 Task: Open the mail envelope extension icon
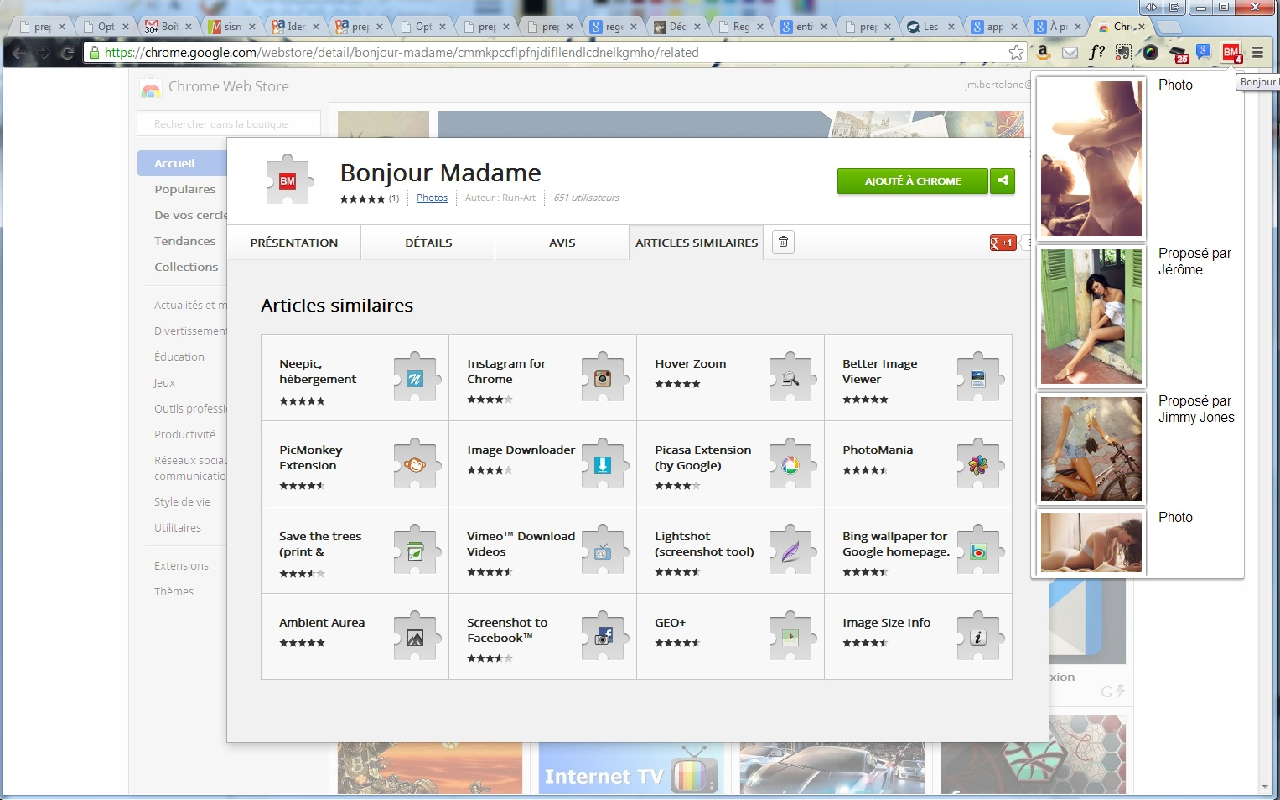coord(1070,52)
